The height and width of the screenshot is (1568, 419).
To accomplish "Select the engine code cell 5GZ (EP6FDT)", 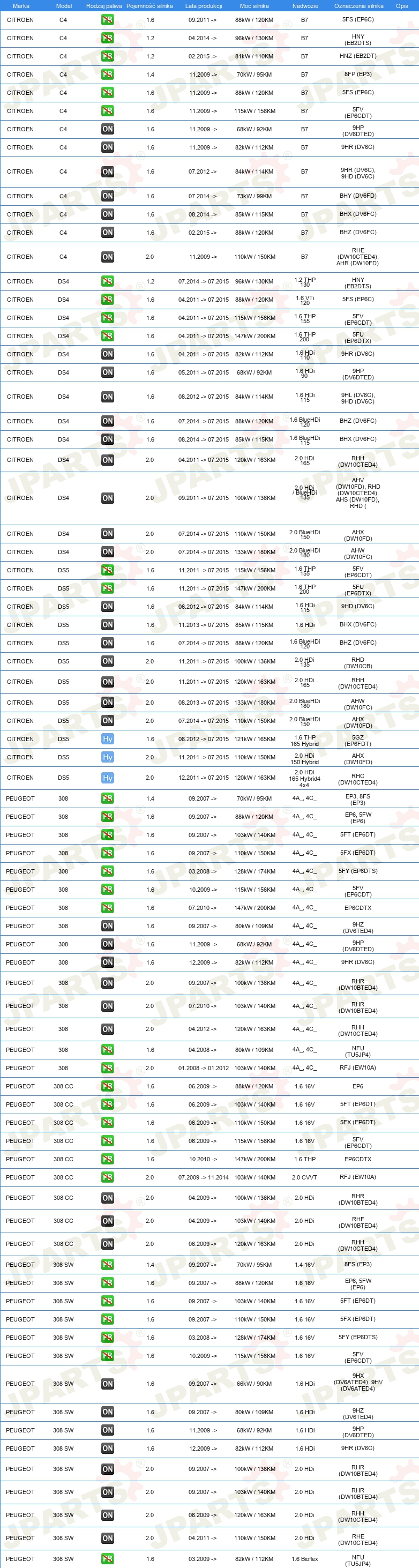I will (358, 740).
